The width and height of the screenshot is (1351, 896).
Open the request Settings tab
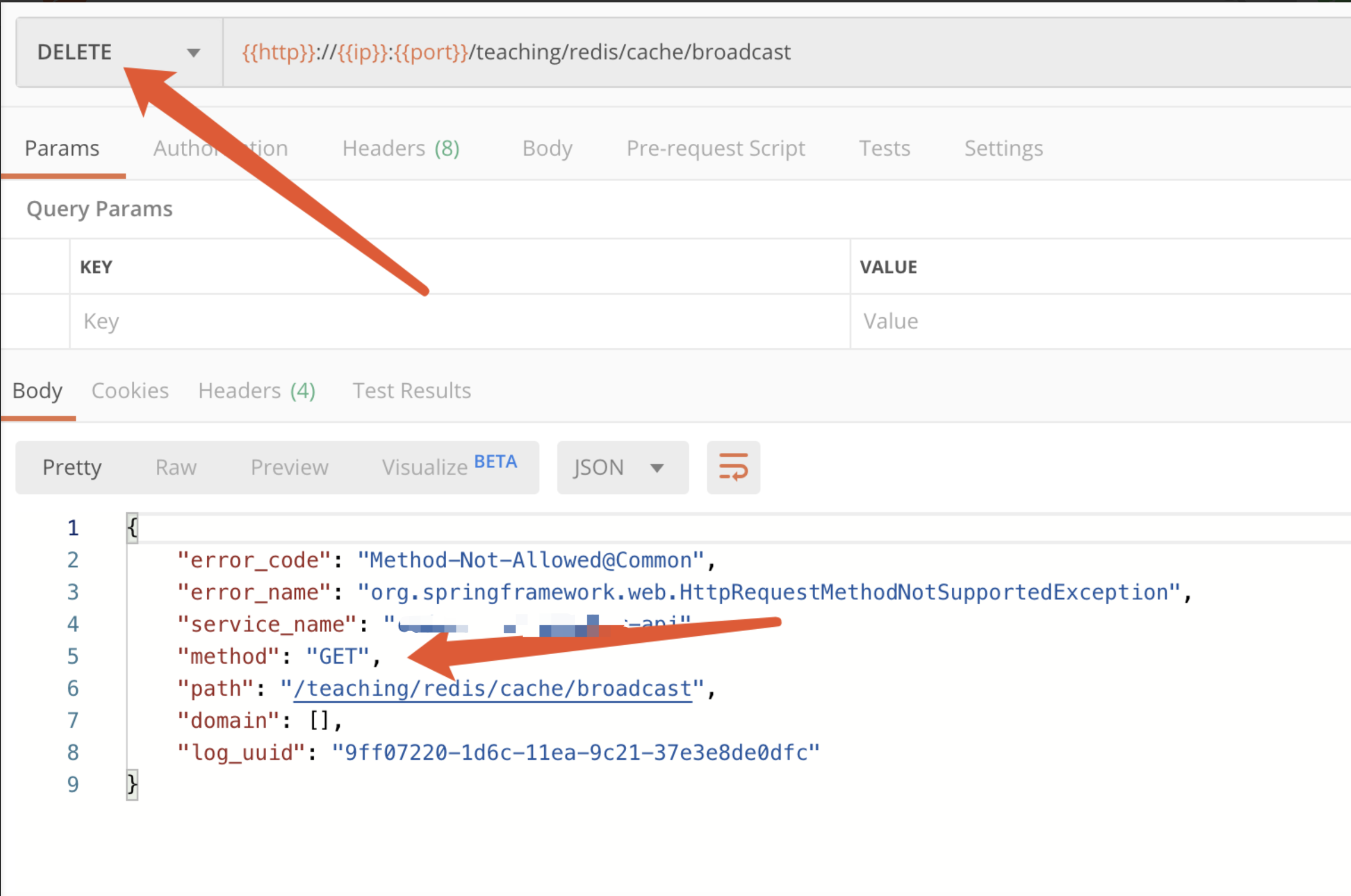pos(1003,149)
